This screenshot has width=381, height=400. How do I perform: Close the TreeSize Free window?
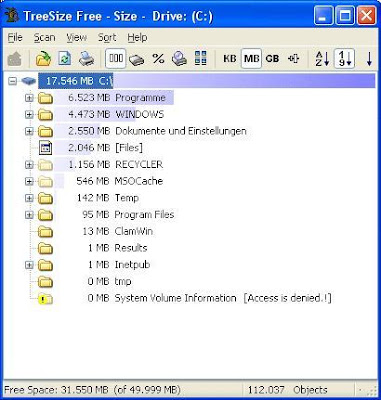(x=367, y=16)
